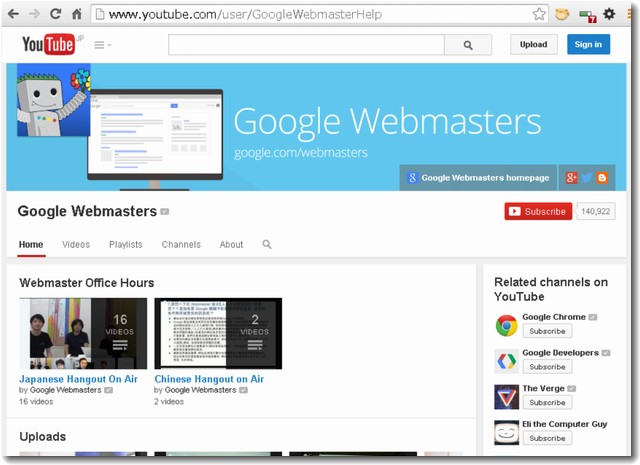Open the extension icon with red 7 badge
The width and height of the screenshot is (640, 465).
588,16
